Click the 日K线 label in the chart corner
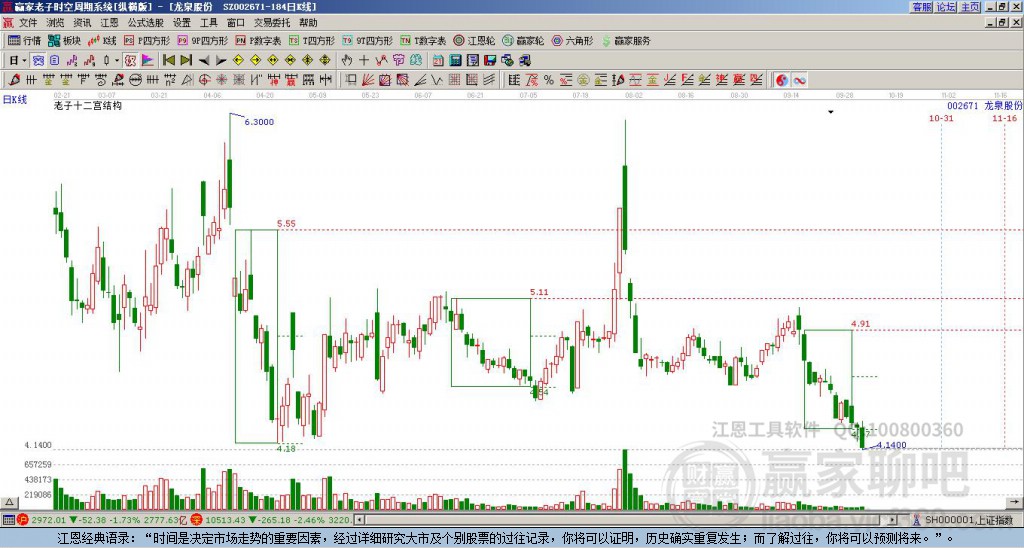1024x548 pixels. pyautogui.click(x=15, y=99)
